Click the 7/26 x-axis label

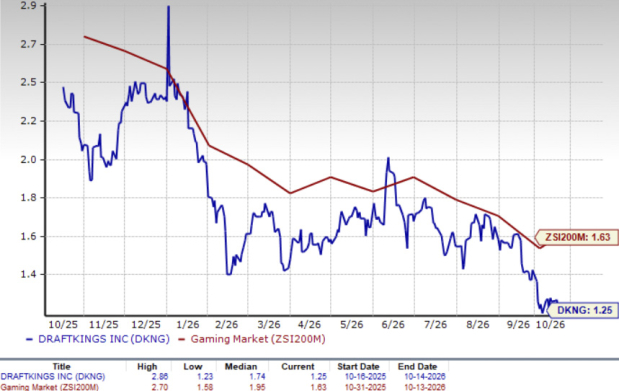435,325
